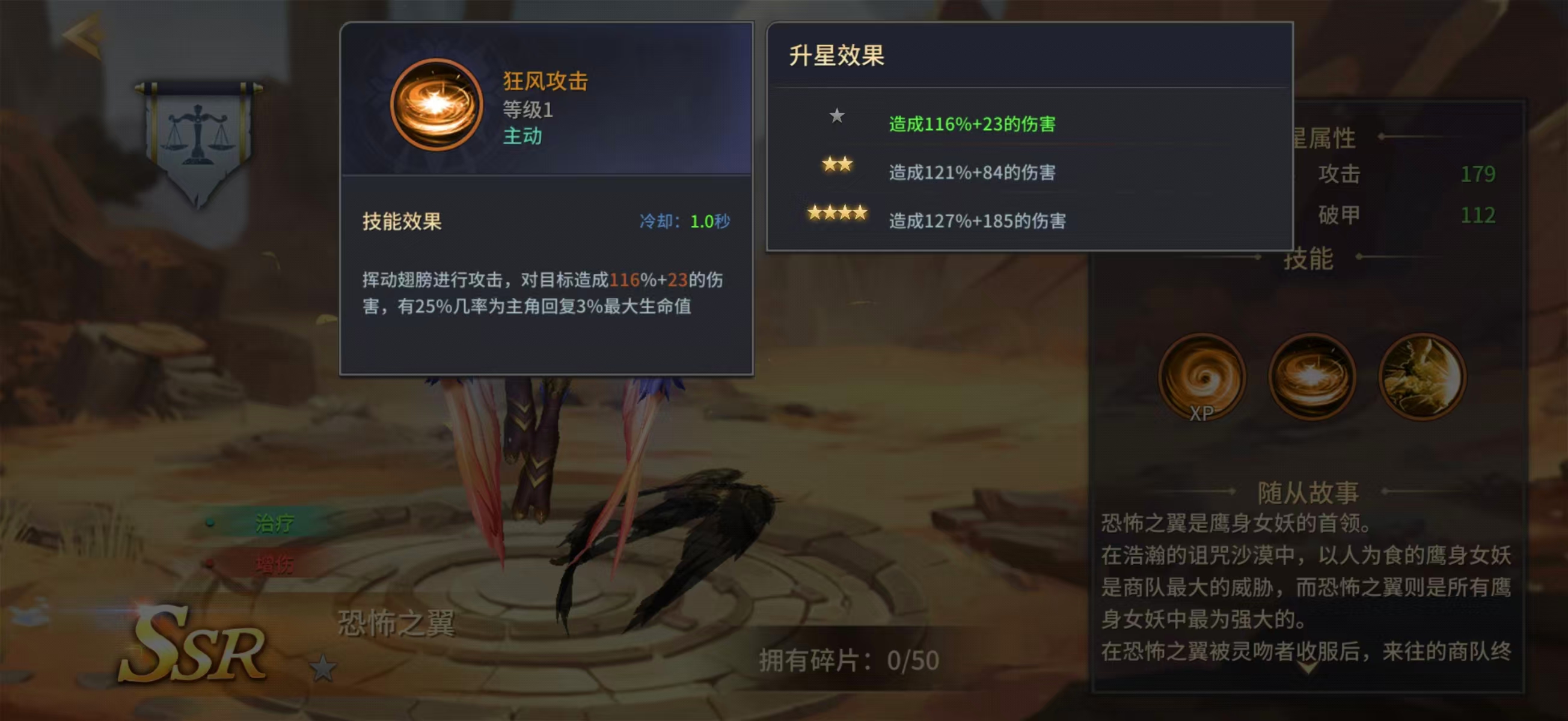Tap the 攻击 179 attribute row
This screenshot has height=721, width=1568.
pyautogui.click(x=1406, y=174)
